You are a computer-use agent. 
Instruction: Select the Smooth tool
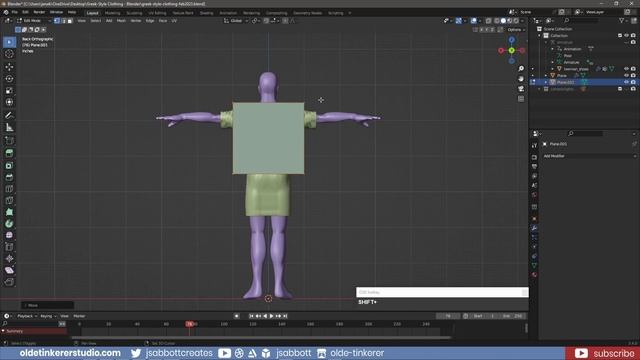pos(9,235)
